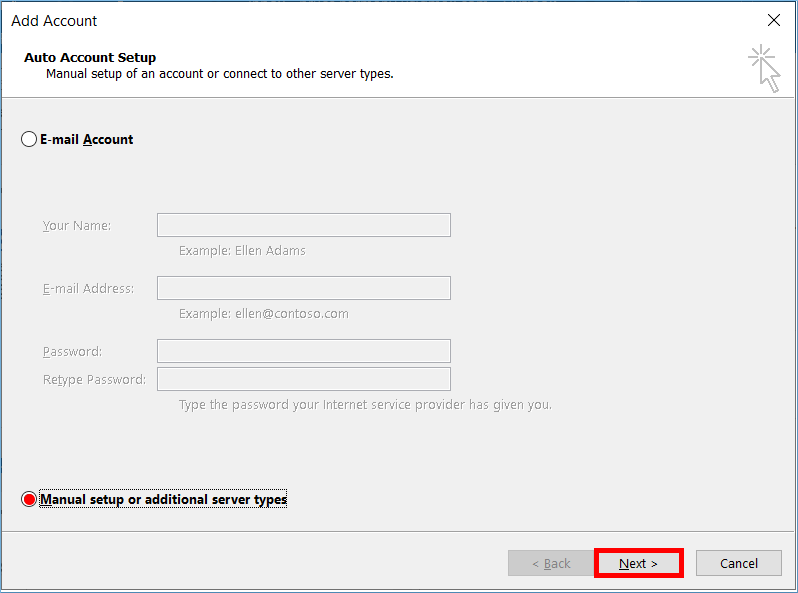
Task: Click the 'Example: Ellen Adams' hint text
Action: point(242,250)
